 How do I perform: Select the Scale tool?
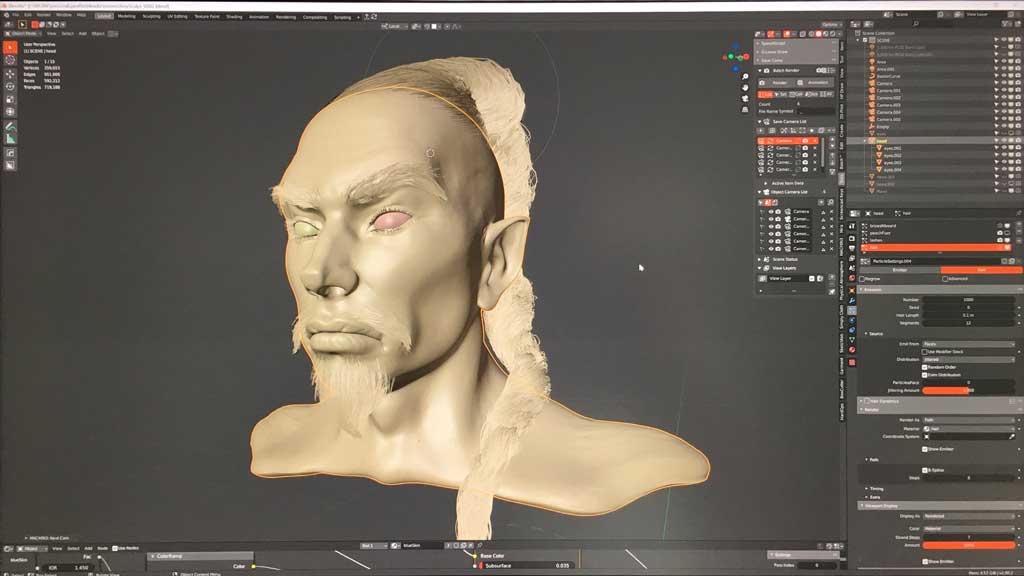[x=10, y=99]
